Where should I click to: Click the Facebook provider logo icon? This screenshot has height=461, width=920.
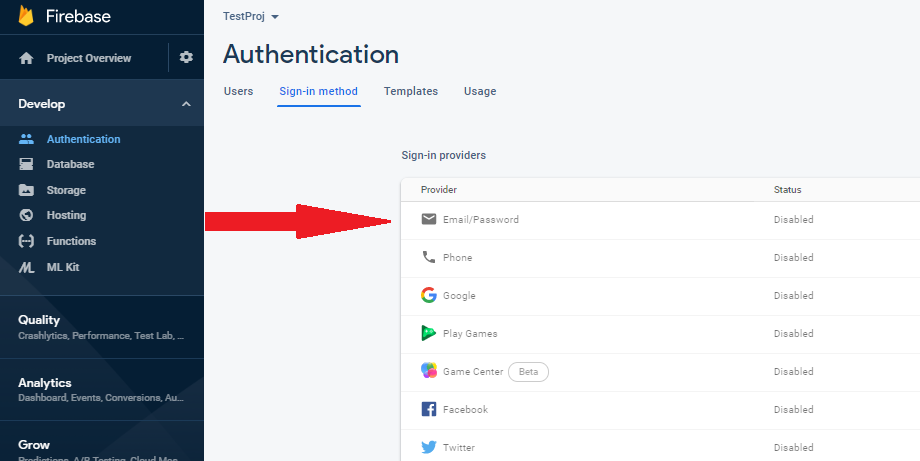(x=429, y=409)
